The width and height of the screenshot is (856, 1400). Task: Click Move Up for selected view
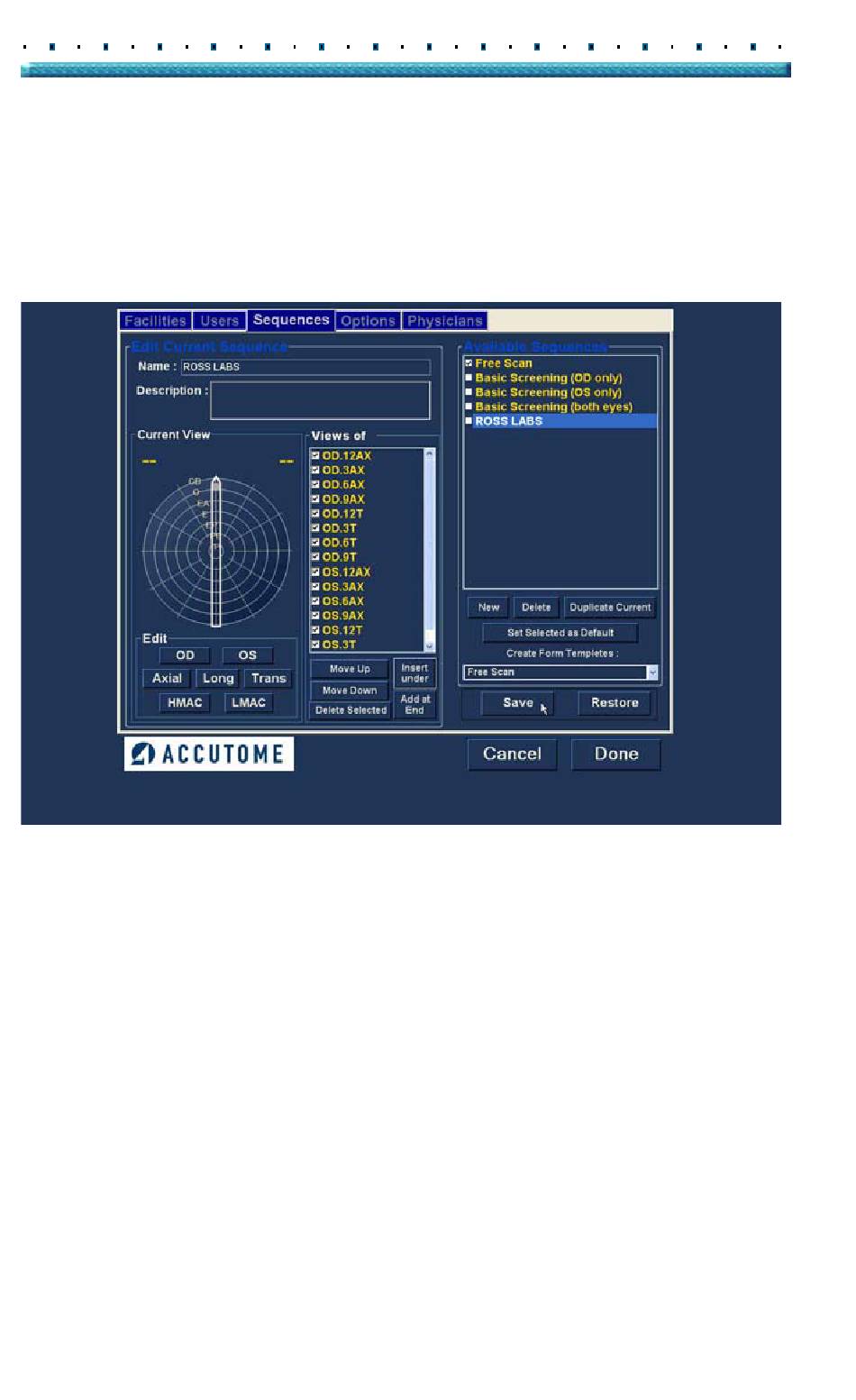click(350, 670)
